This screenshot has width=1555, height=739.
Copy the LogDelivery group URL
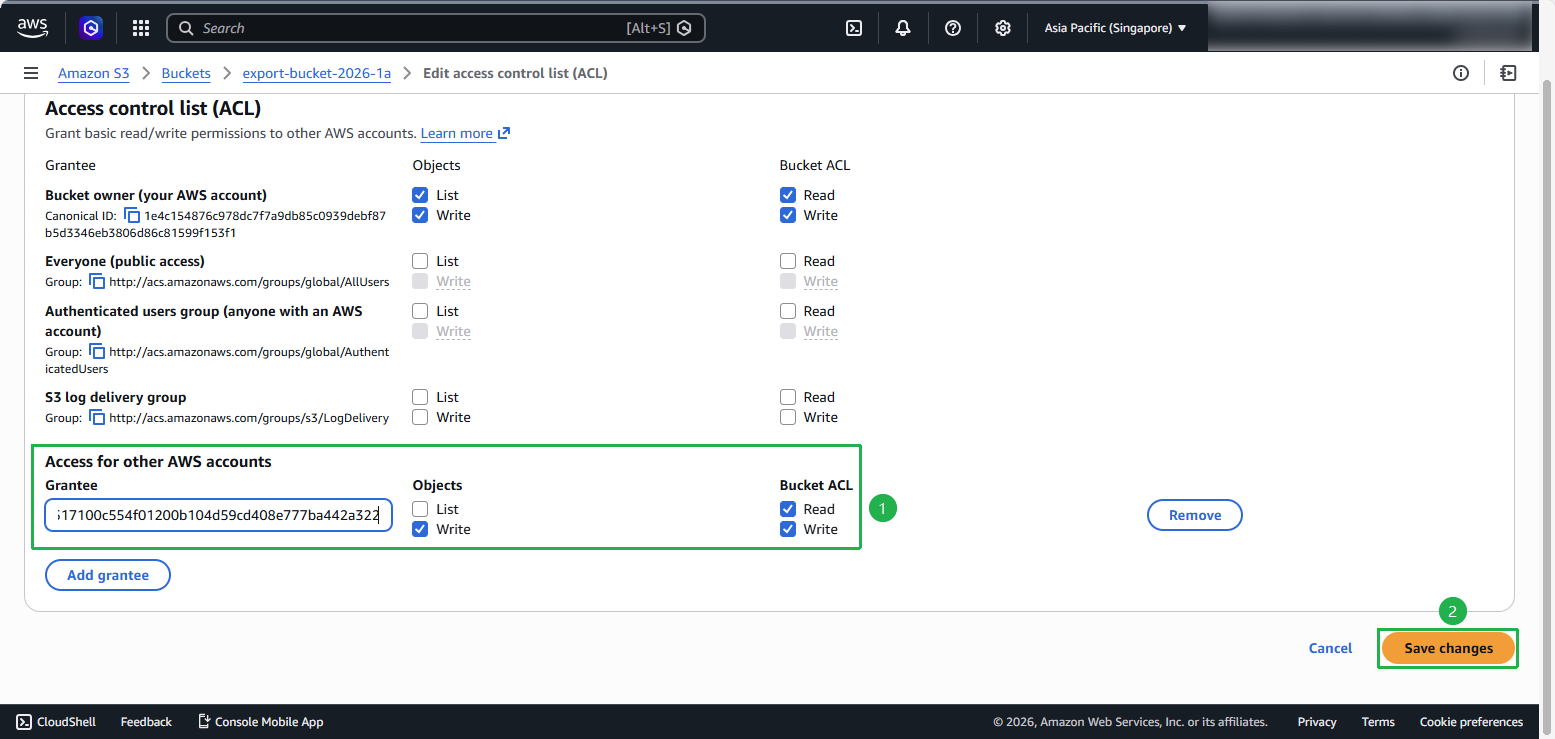click(97, 417)
